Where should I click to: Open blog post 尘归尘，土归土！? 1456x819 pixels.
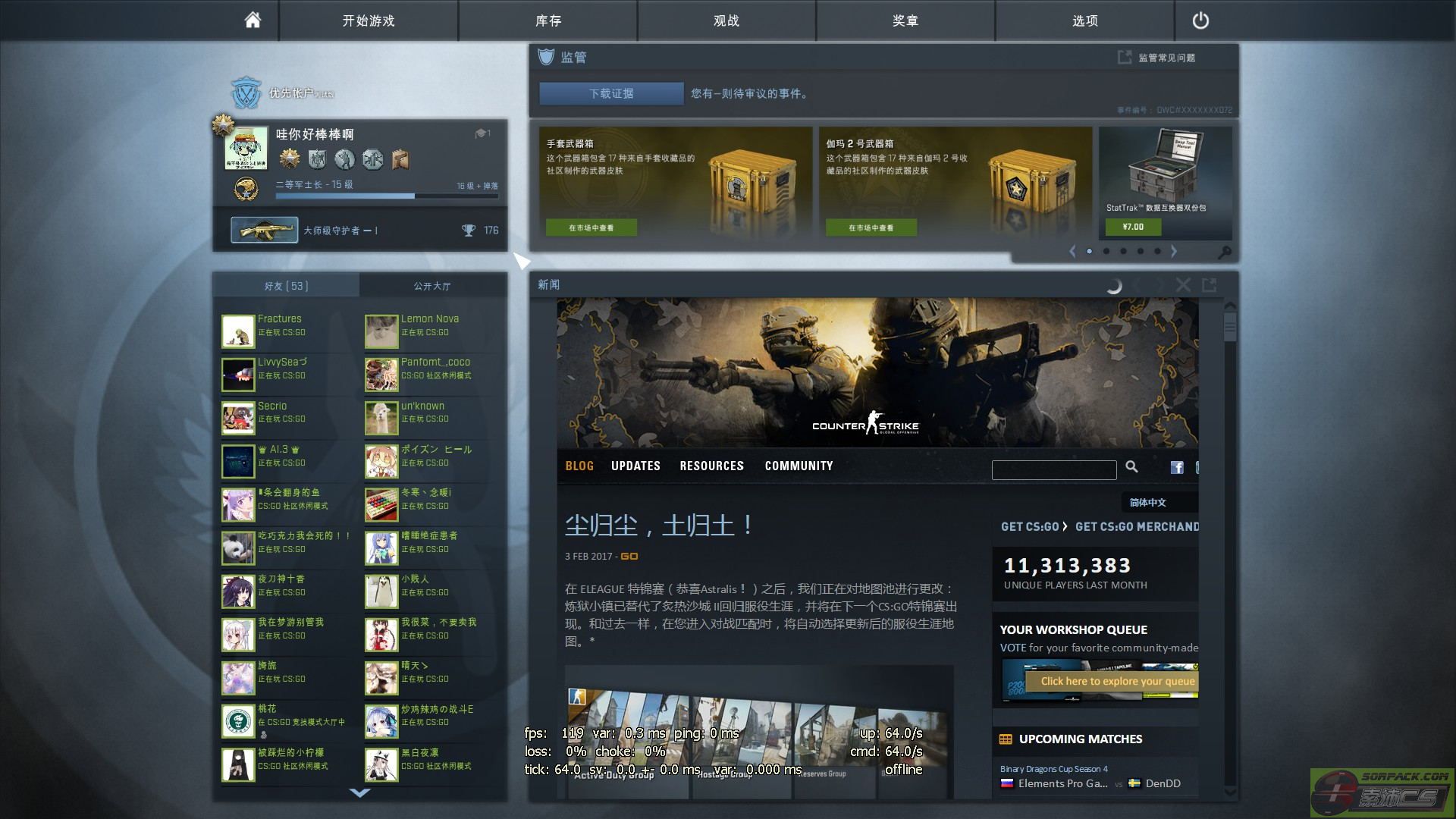(x=660, y=526)
